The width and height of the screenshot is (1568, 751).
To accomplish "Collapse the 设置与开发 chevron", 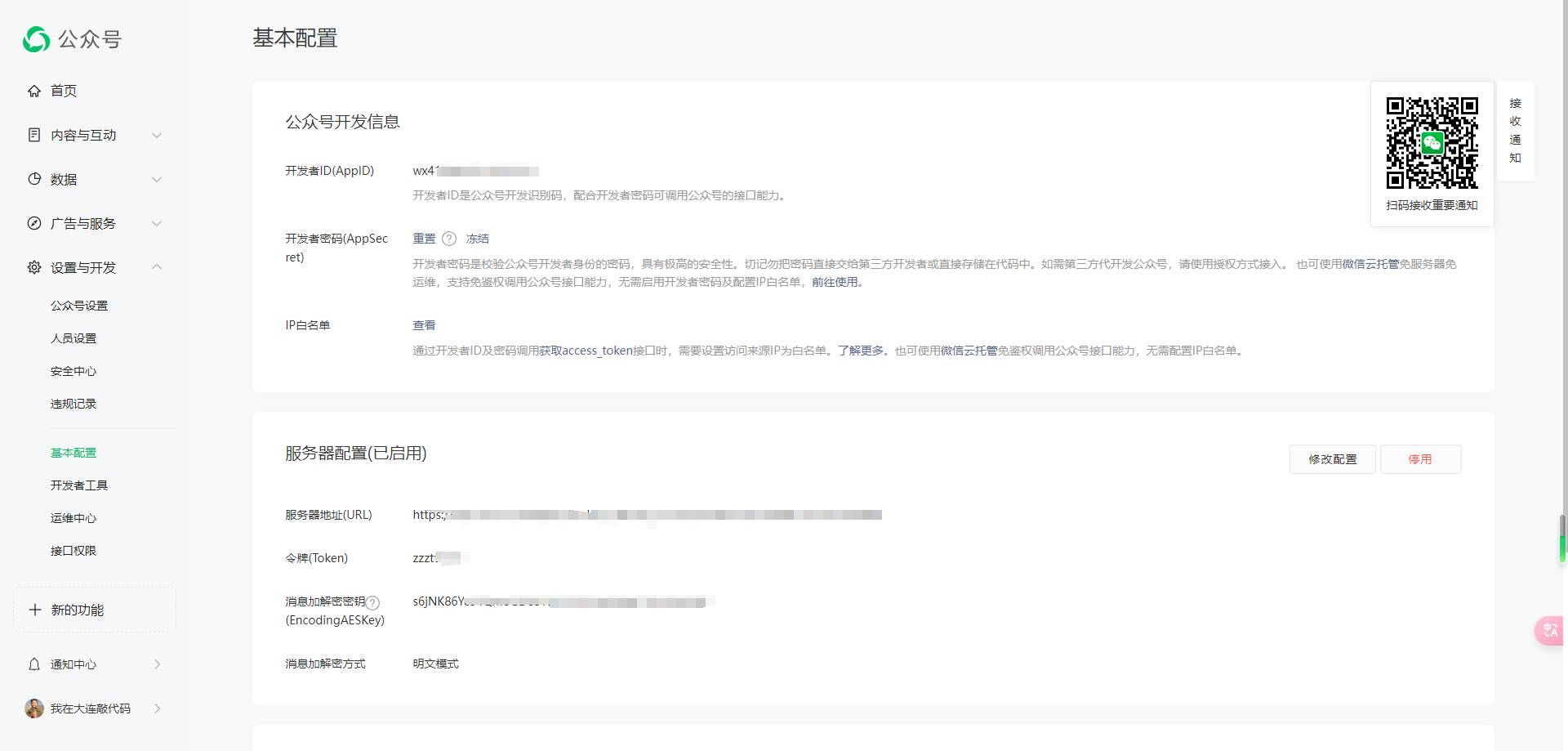I will pos(157,267).
